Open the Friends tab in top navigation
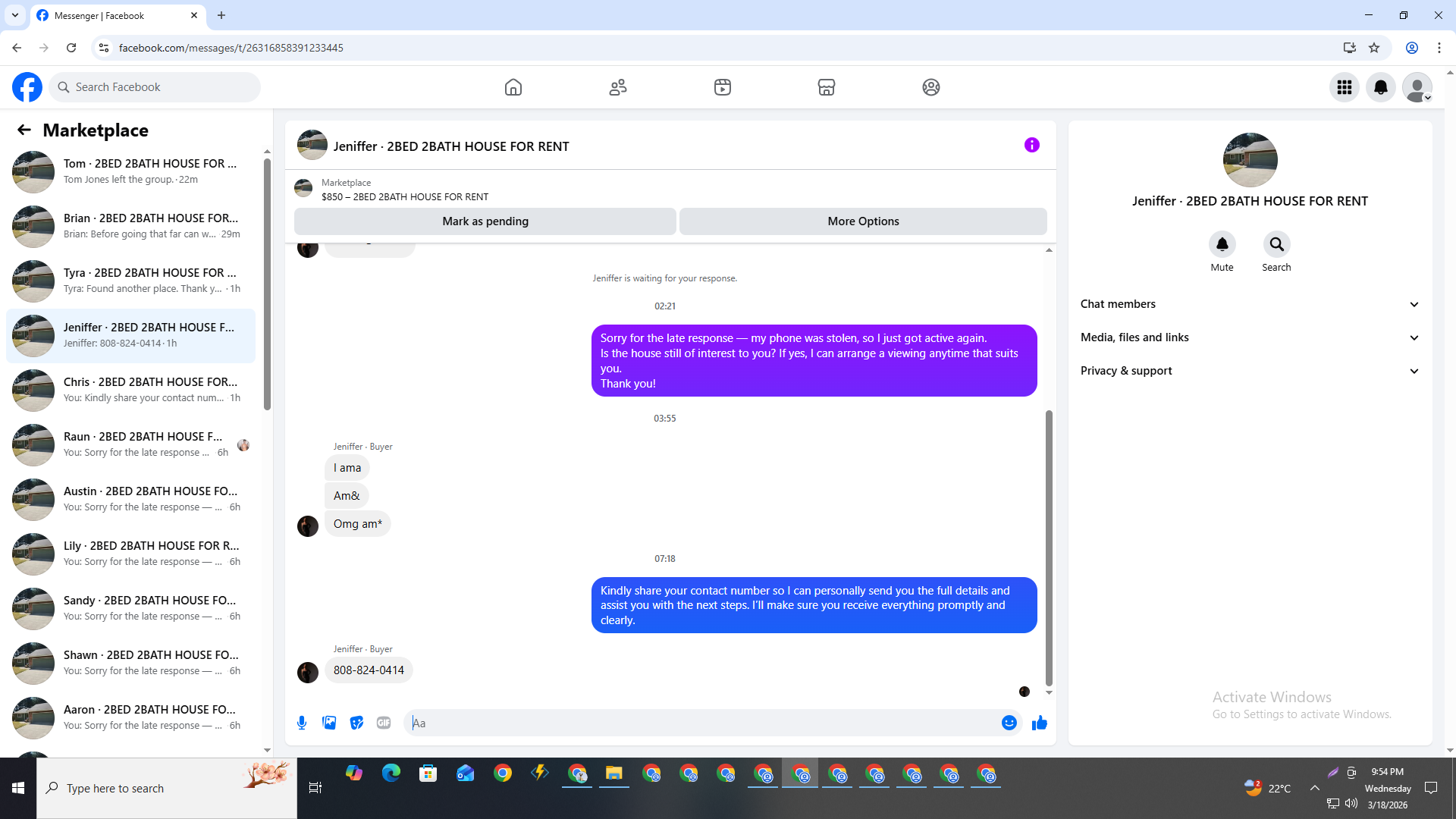This screenshot has width=1456, height=819. click(618, 87)
